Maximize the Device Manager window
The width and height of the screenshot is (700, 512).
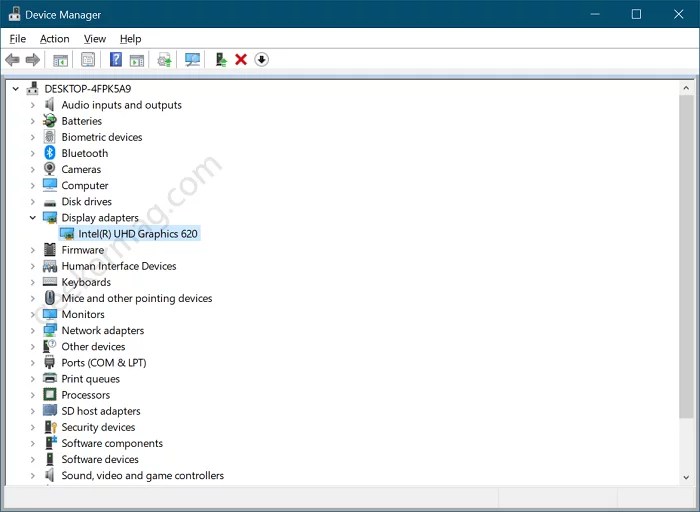point(636,14)
